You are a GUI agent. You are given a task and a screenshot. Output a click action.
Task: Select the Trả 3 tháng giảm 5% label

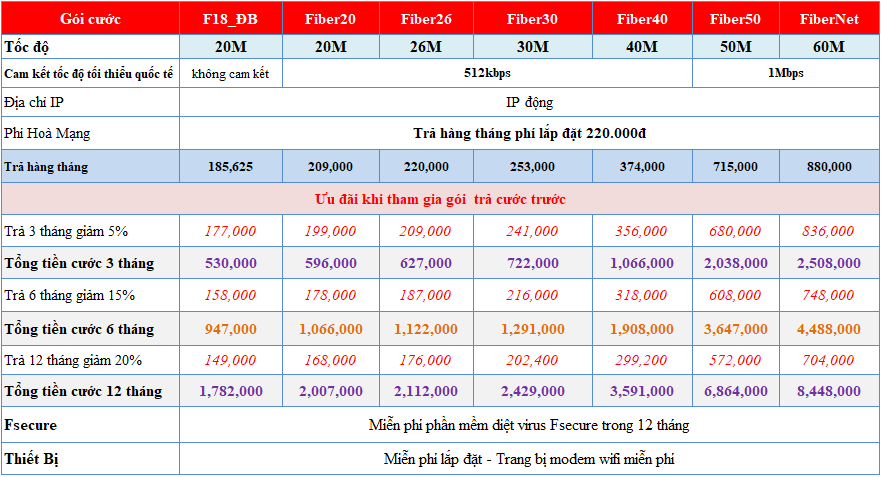point(66,231)
